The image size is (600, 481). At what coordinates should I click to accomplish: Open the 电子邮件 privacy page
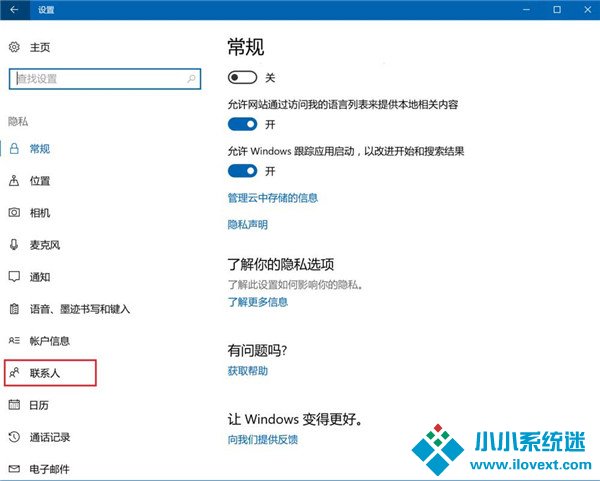[x=50, y=469]
